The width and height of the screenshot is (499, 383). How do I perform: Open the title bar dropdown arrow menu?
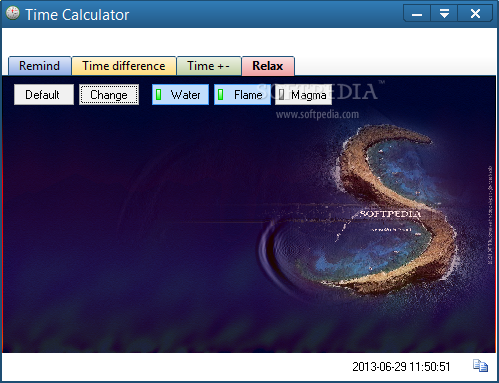[444, 14]
